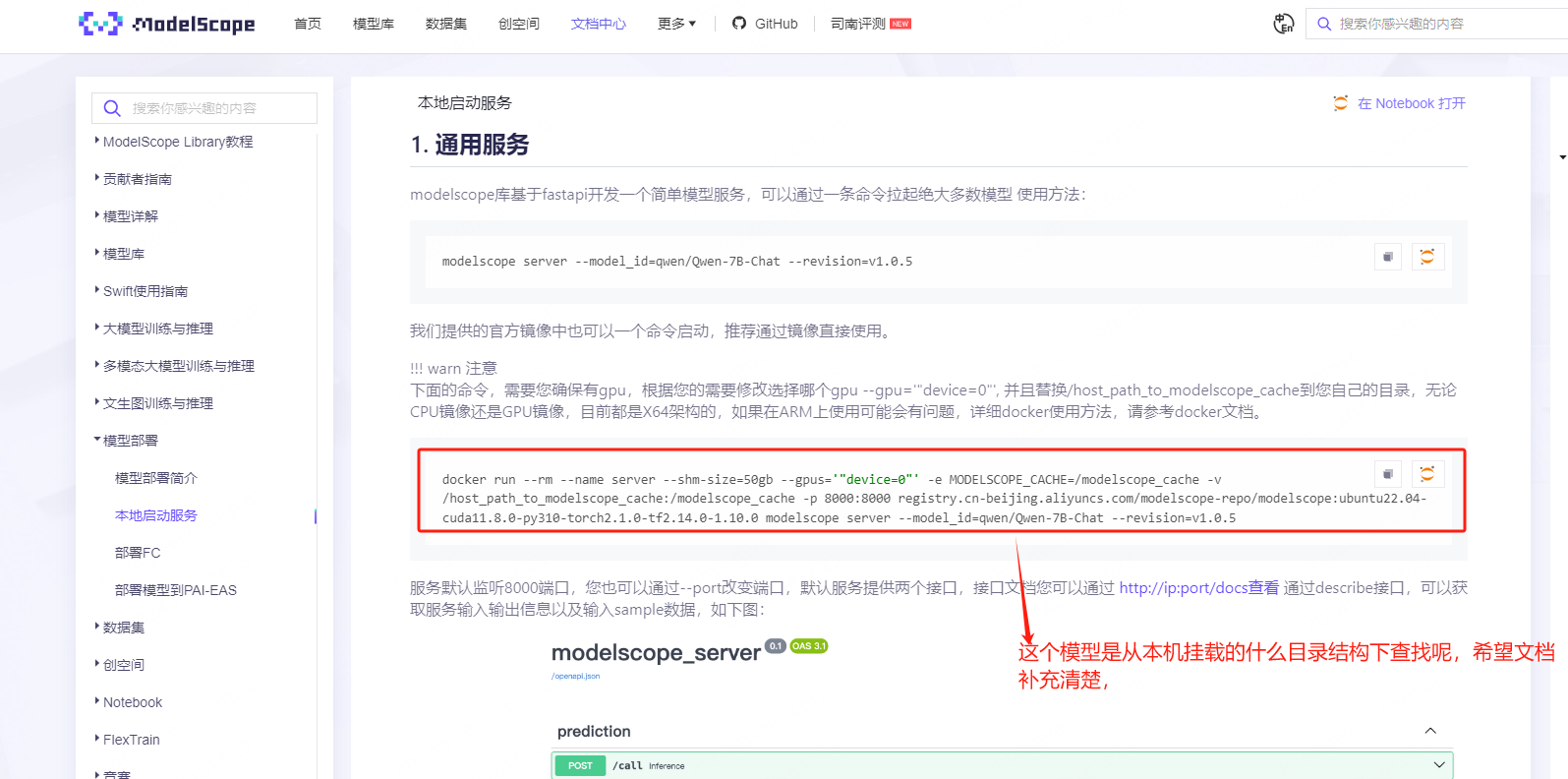Open 部署FC page

(138, 553)
